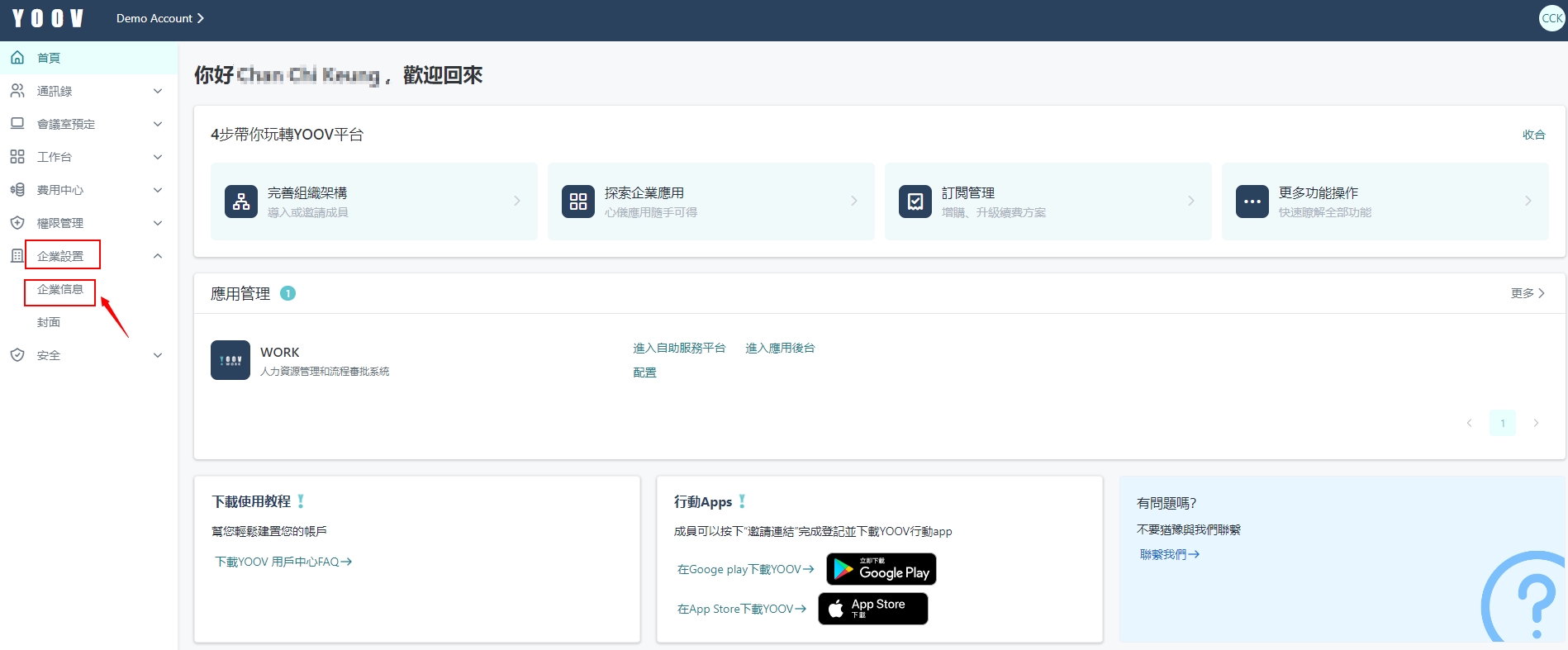The image size is (1568, 650).
Task: Collapse the 企業設置 sidebar section
Action: tap(157, 256)
